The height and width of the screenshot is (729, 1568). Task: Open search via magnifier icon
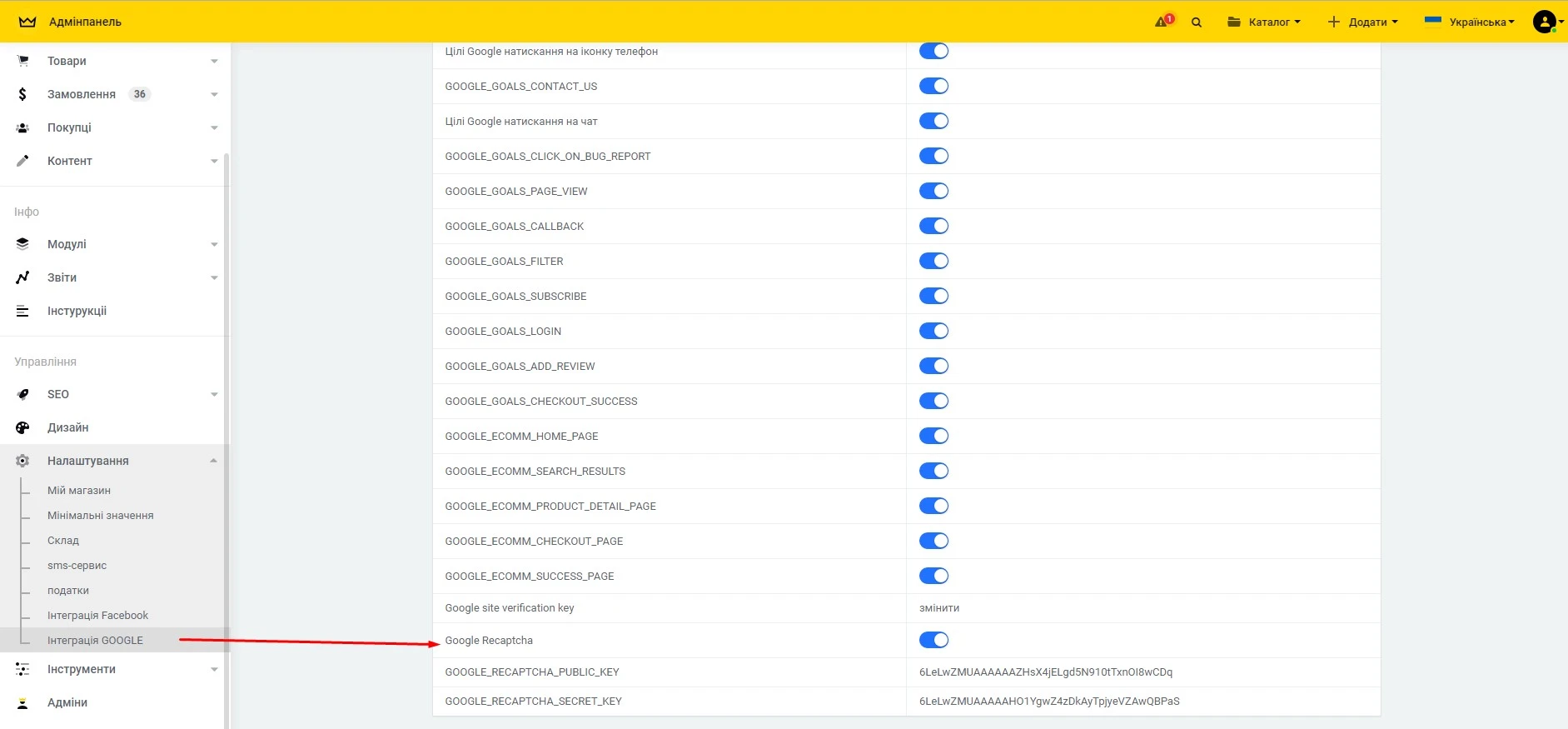pos(1197,22)
